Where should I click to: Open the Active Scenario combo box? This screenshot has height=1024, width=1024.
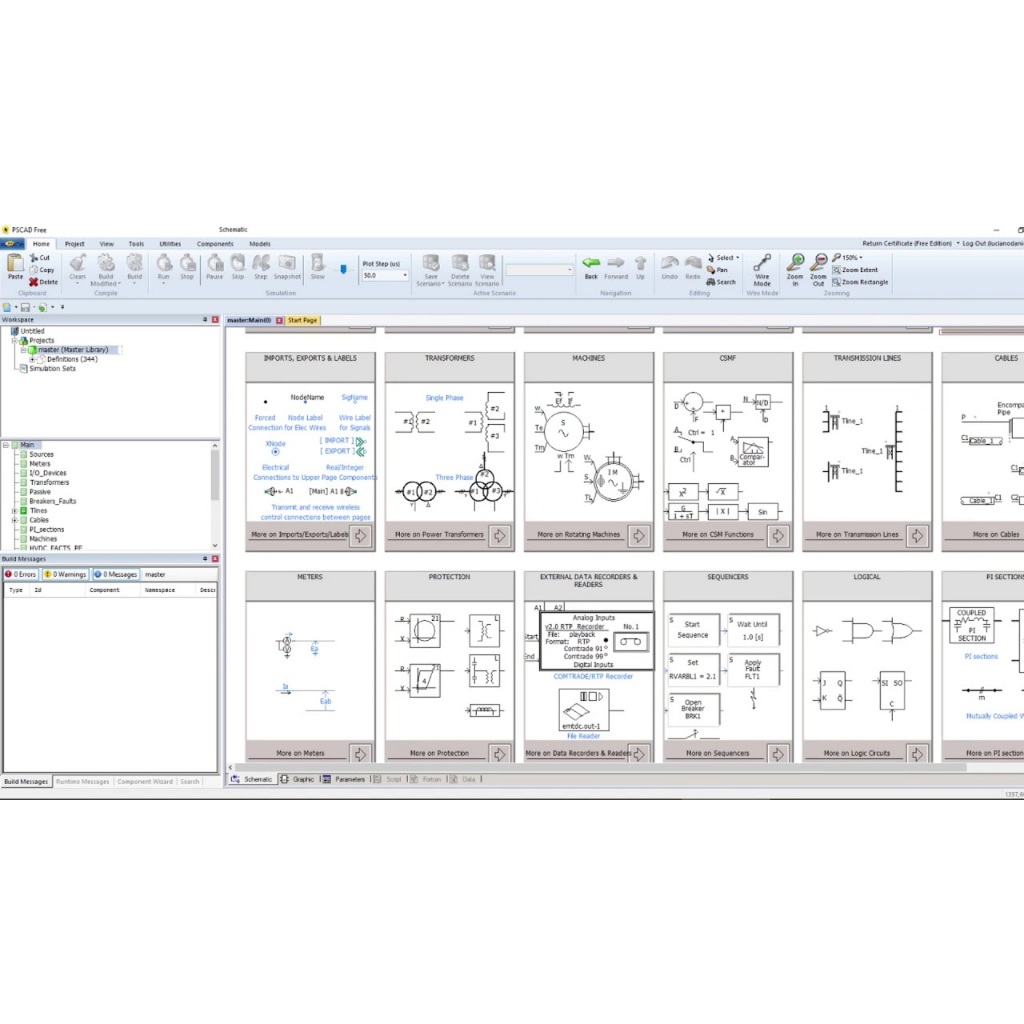(x=539, y=269)
